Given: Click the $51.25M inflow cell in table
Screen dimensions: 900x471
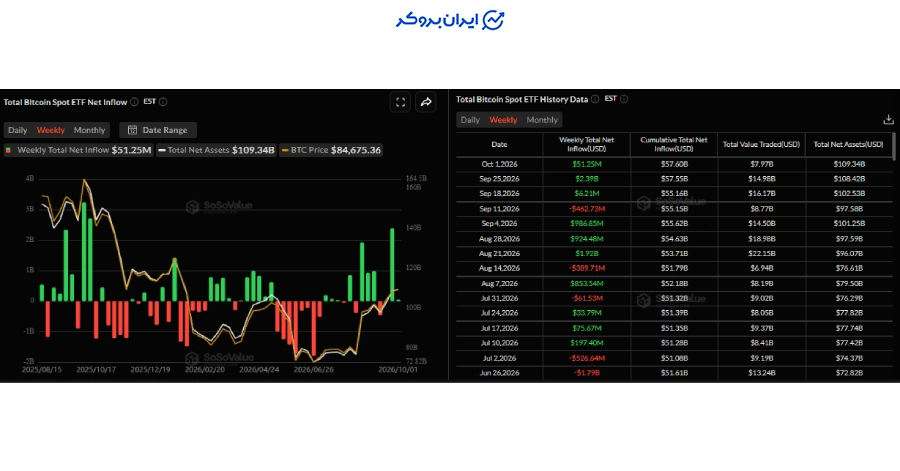Looking at the screenshot, I should 587,164.
